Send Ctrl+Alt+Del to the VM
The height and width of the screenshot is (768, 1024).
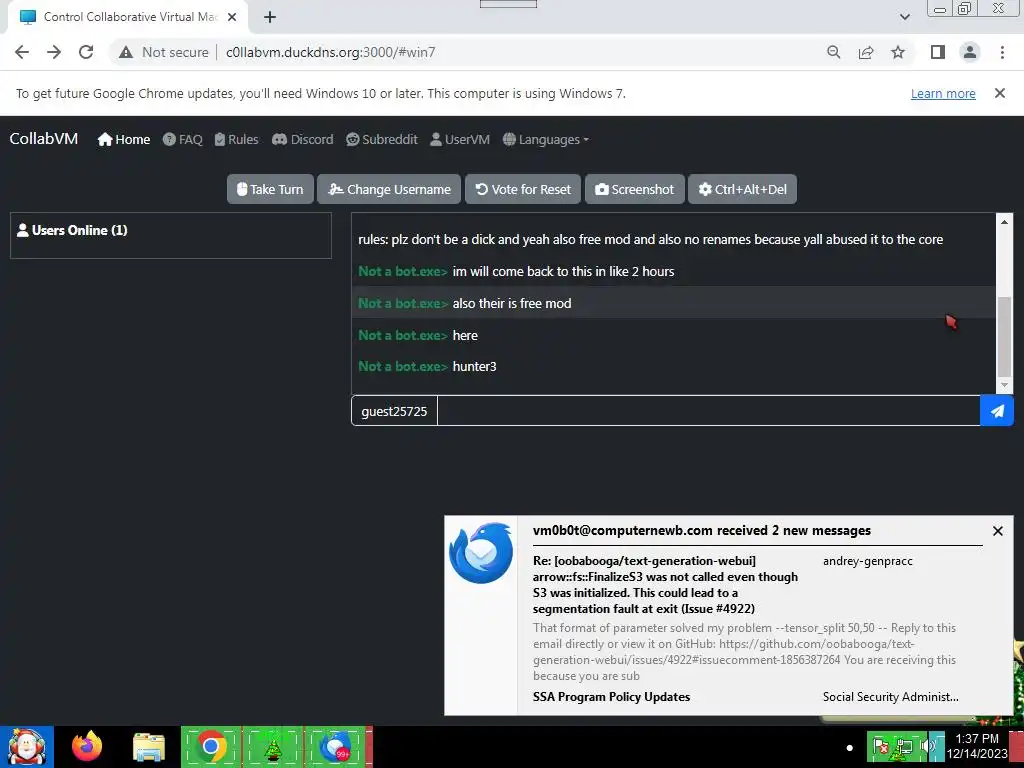(x=743, y=189)
